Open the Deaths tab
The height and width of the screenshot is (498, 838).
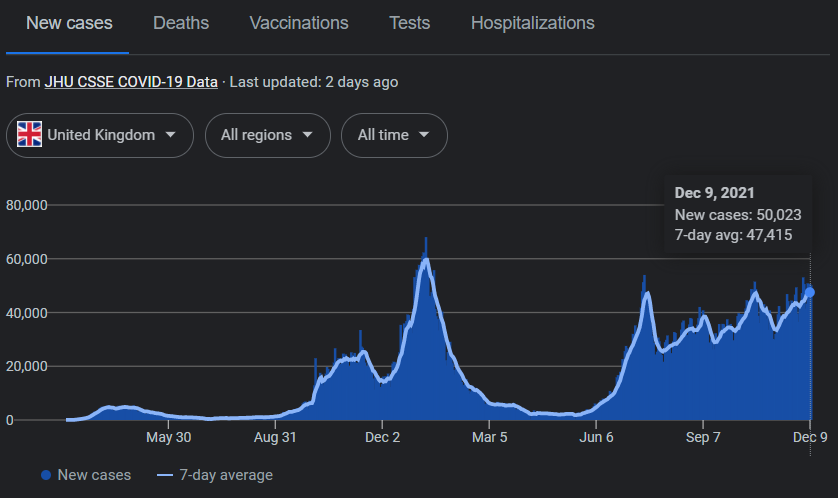pos(181,23)
